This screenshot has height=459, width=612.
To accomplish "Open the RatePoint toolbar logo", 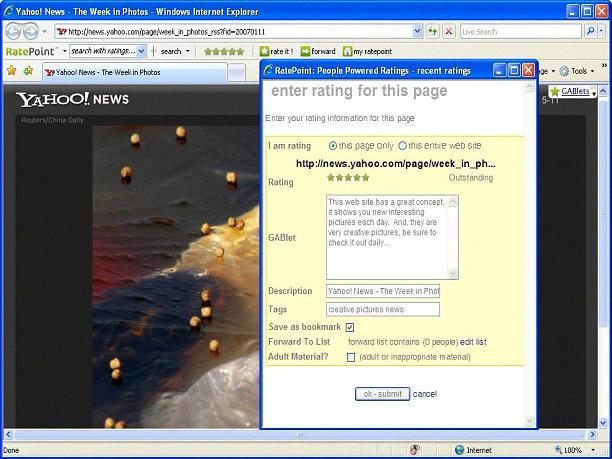I will pyautogui.click(x=30, y=52).
